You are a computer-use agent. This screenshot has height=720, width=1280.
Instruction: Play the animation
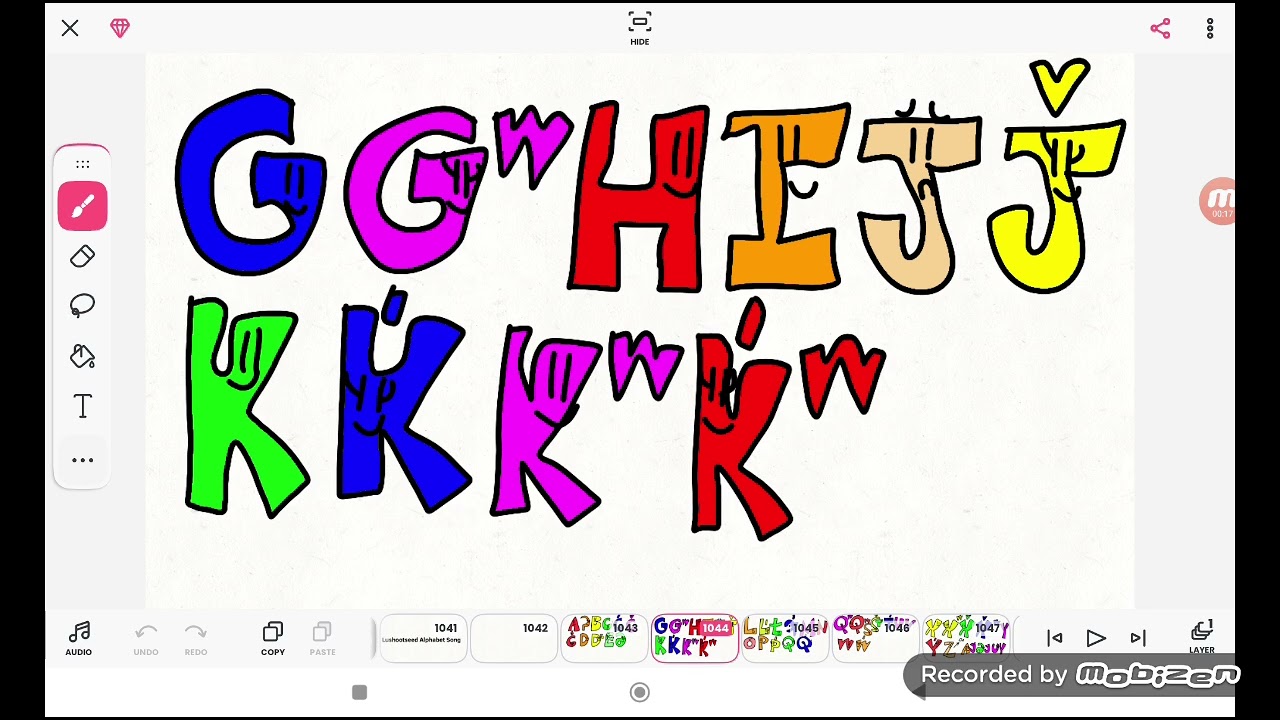click(1096, 638)
